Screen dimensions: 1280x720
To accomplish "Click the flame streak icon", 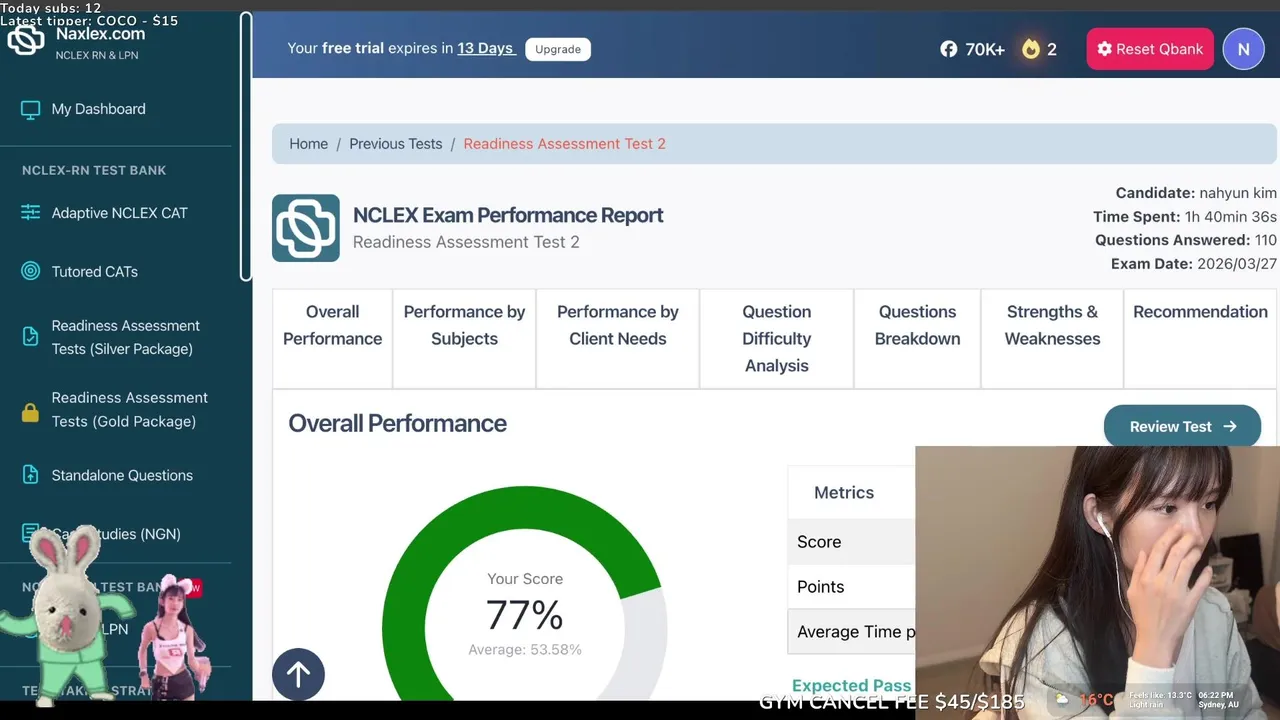I will coord(1031,49).
